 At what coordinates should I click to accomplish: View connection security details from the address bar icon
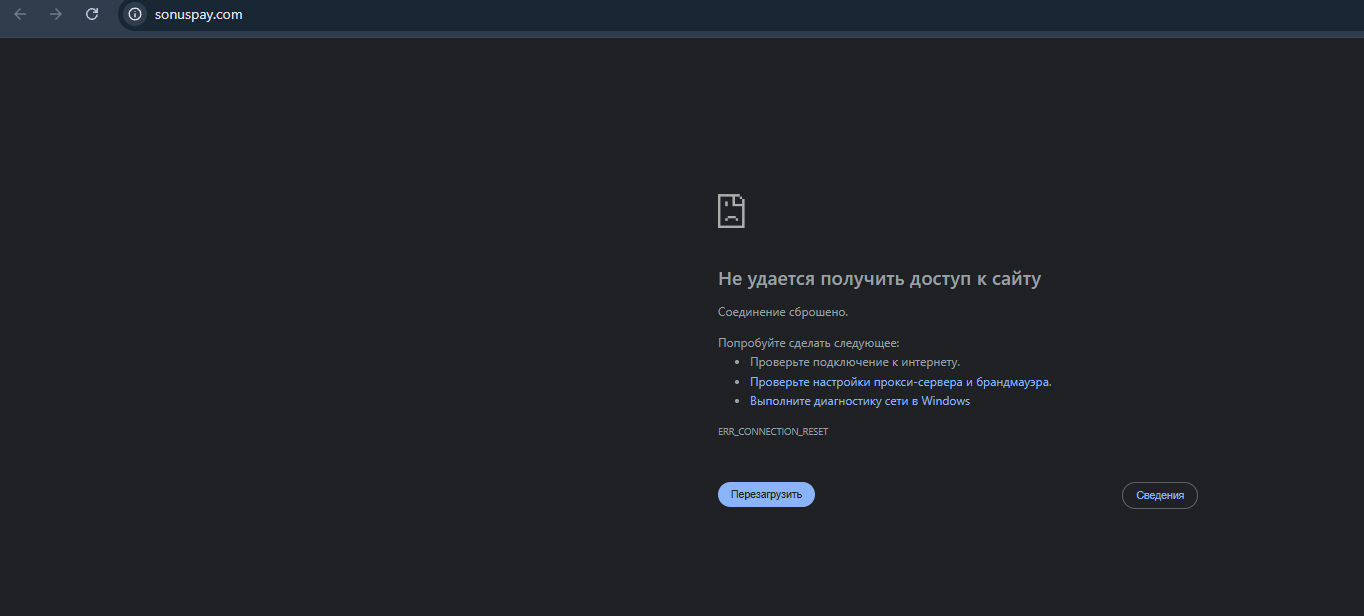[133, 14]
